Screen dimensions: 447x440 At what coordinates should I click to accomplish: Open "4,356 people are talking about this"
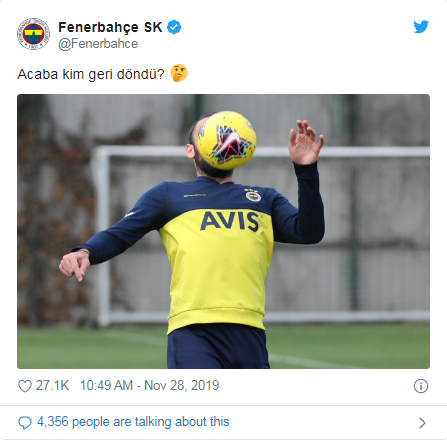[x=133, y=422]
